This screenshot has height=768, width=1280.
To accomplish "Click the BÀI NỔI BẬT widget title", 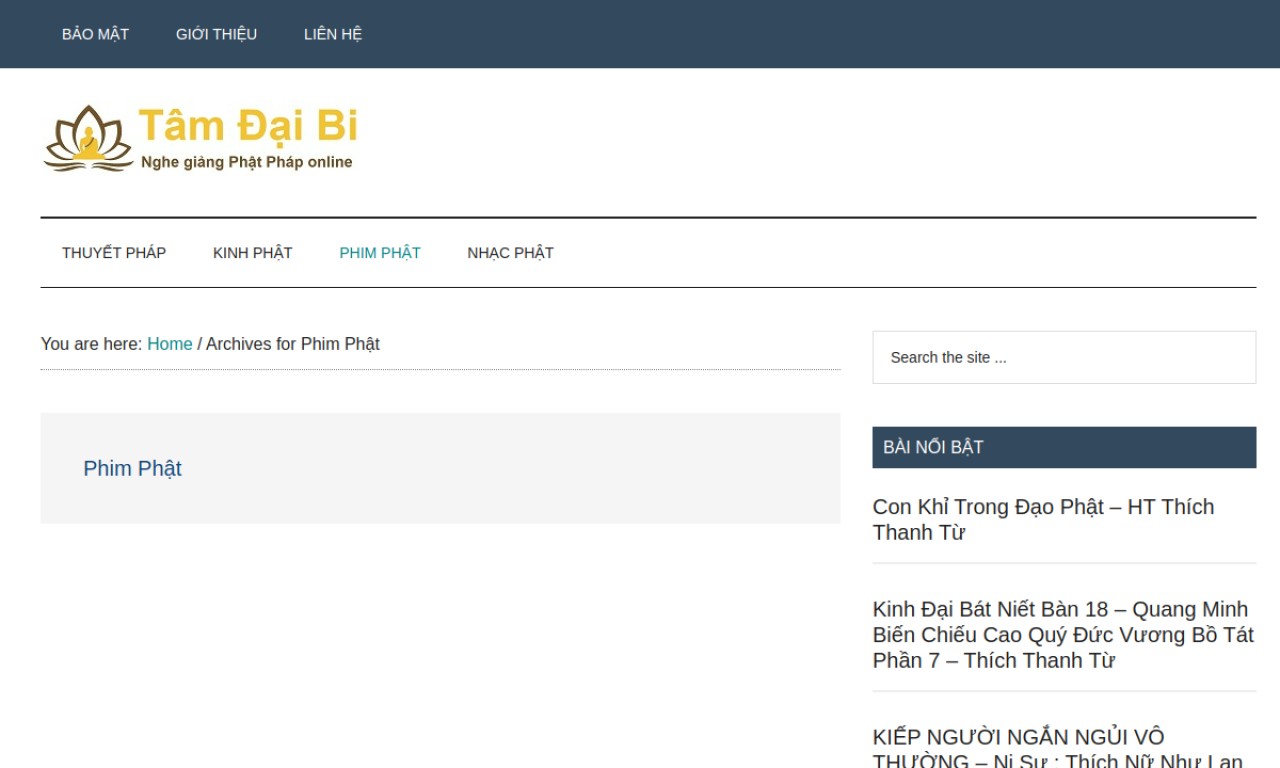I will pos(933,447).
